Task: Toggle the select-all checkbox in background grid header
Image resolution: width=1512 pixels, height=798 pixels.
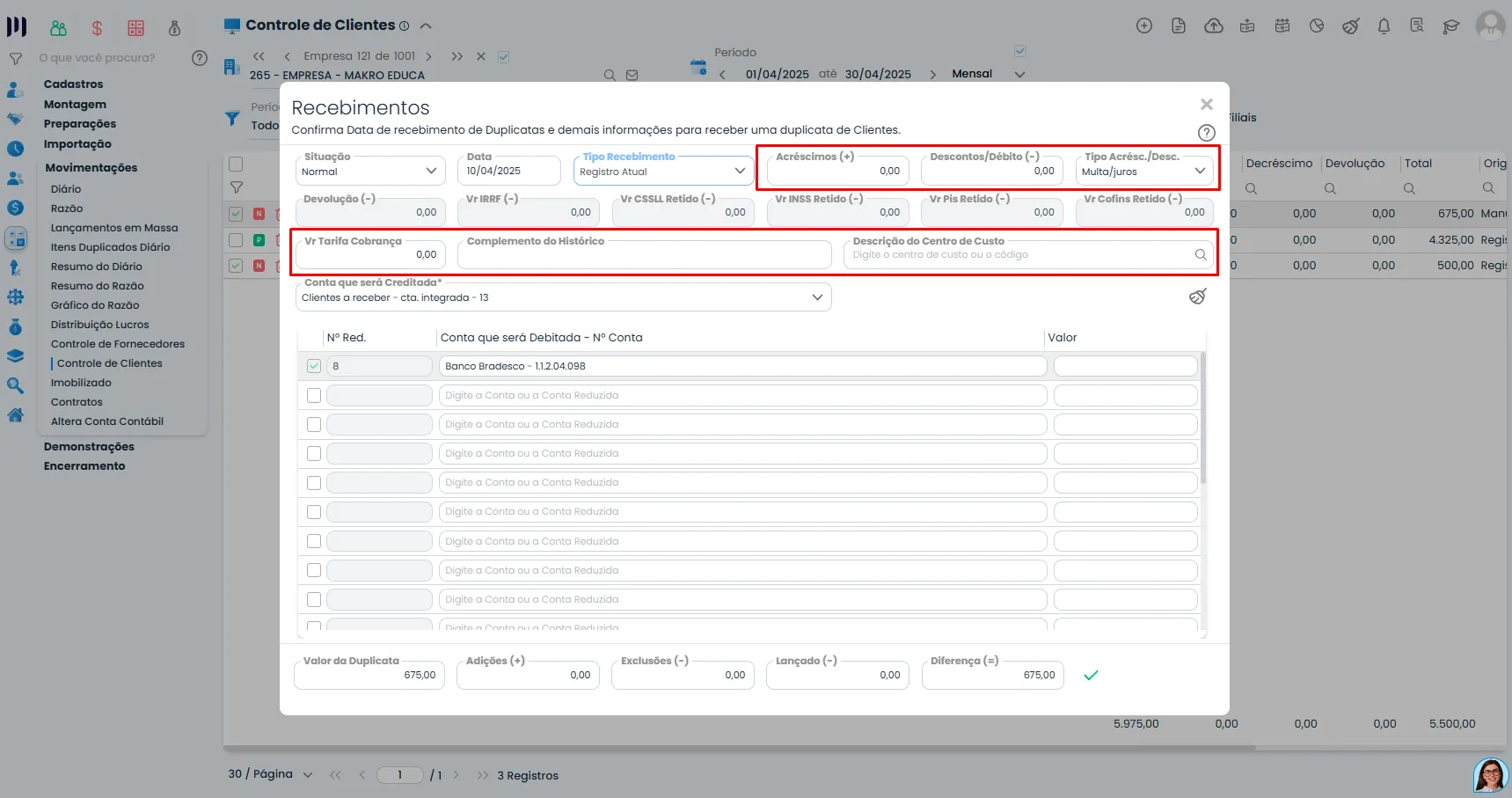Action: pyautogui.click(x=236, y=164)
